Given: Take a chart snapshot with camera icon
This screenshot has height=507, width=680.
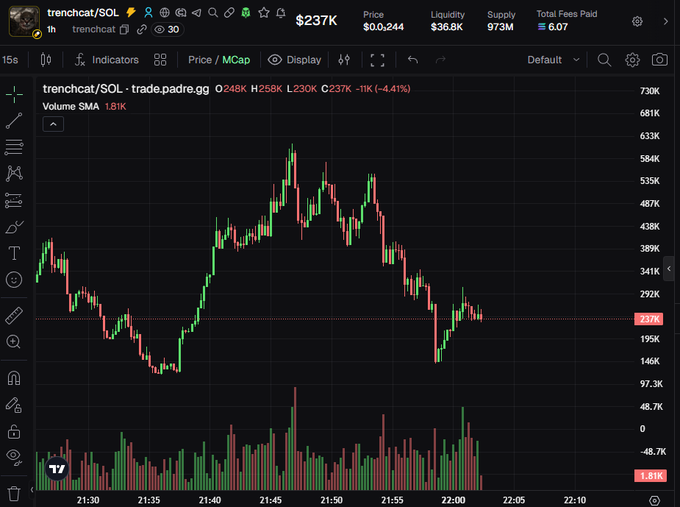Looking at the screenshot, I should click(659, 60).
